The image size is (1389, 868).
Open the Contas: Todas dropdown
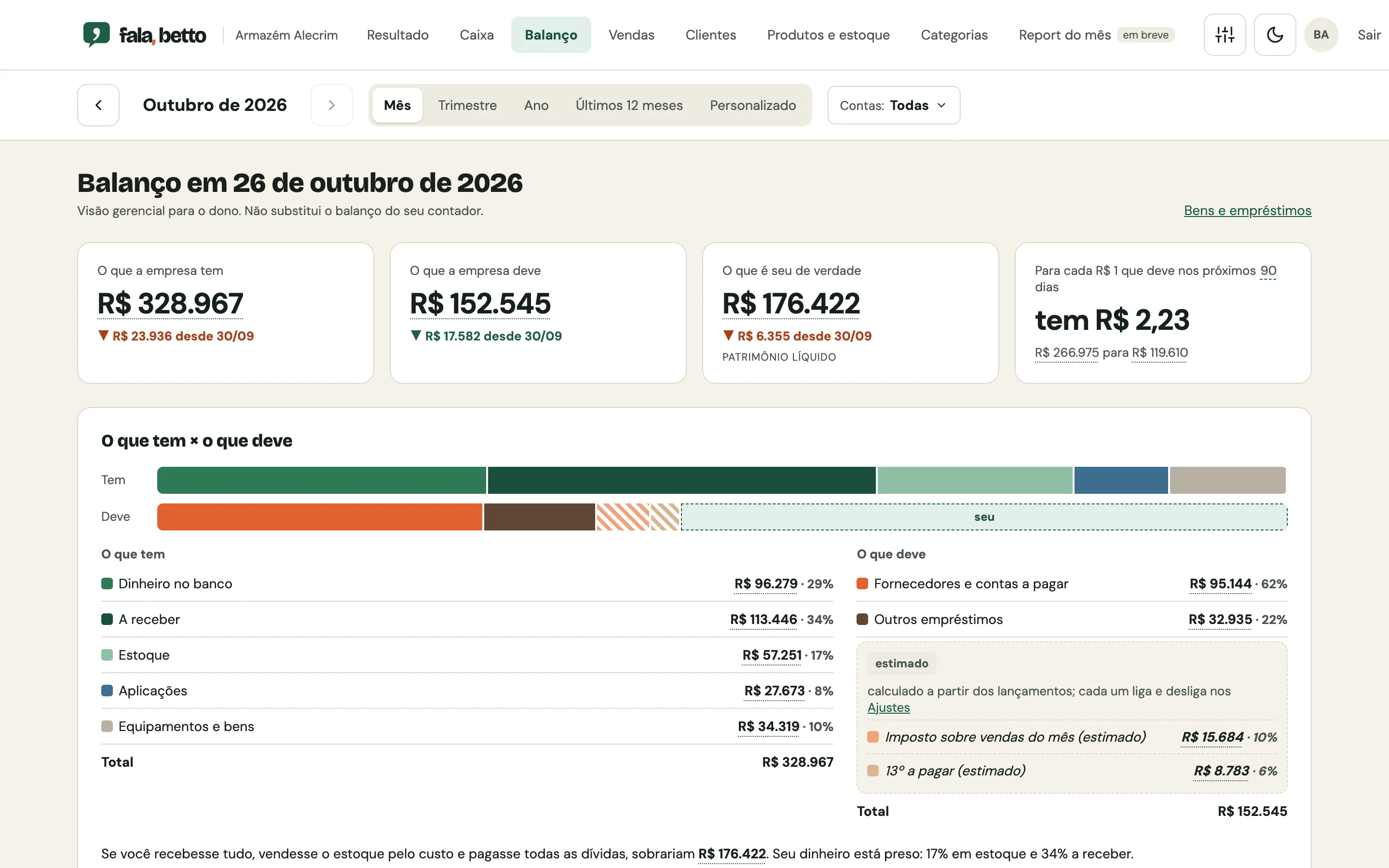point(894,105)
